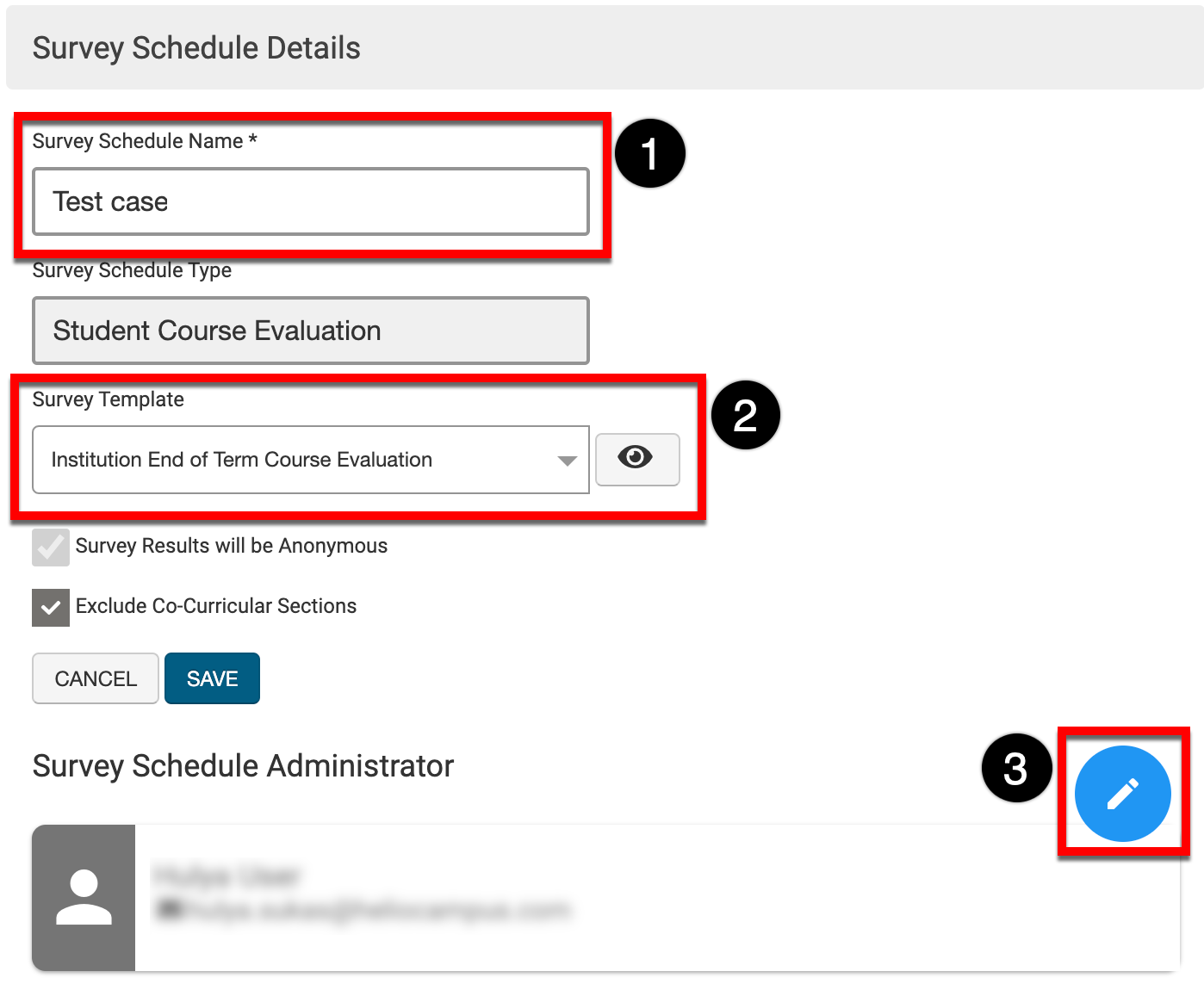Click the Survey Results will be Anonymous label
This screenshot has width=1204, height=990.
click(231, 546)
